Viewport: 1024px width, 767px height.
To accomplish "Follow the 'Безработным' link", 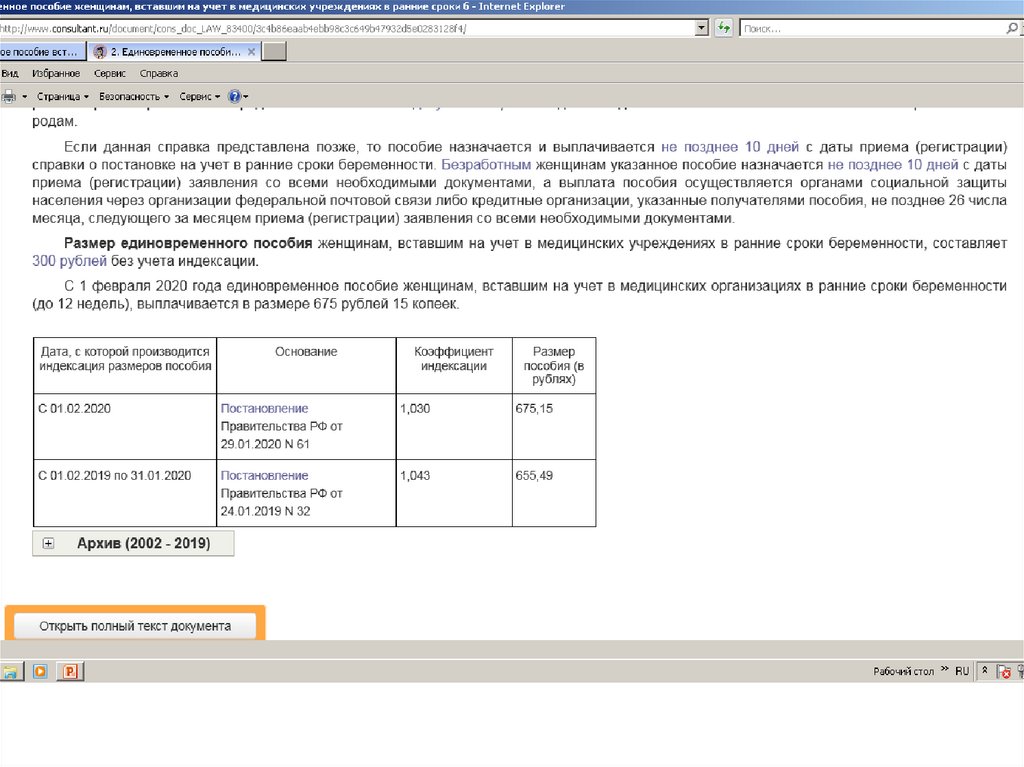I will (x=486, y=165).
